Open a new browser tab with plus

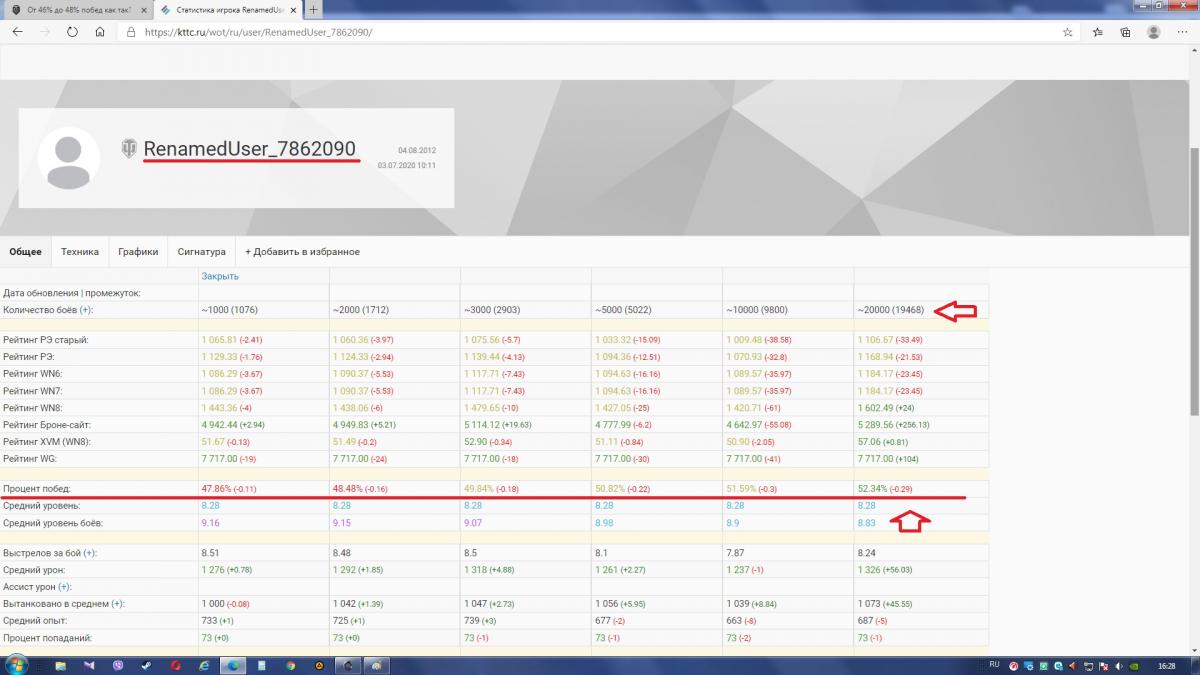click(x=314, y=9)
